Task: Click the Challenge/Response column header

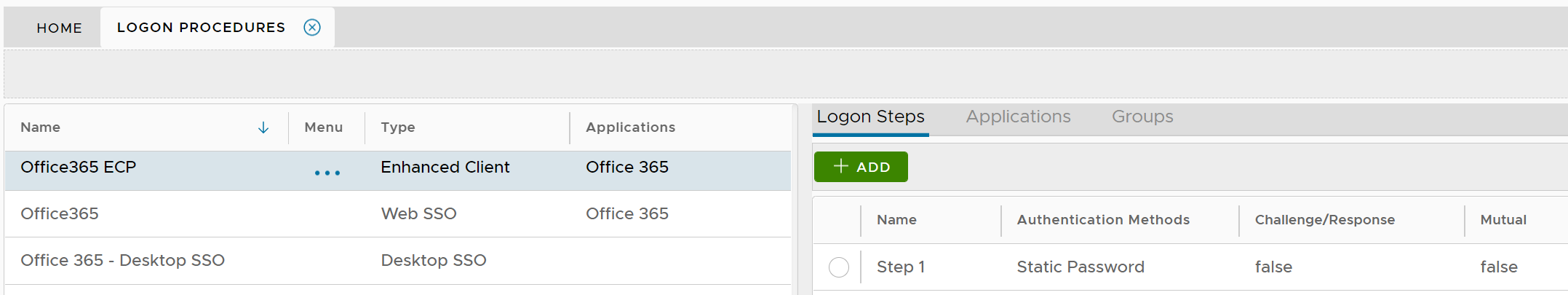Action: click(1324, 220)
